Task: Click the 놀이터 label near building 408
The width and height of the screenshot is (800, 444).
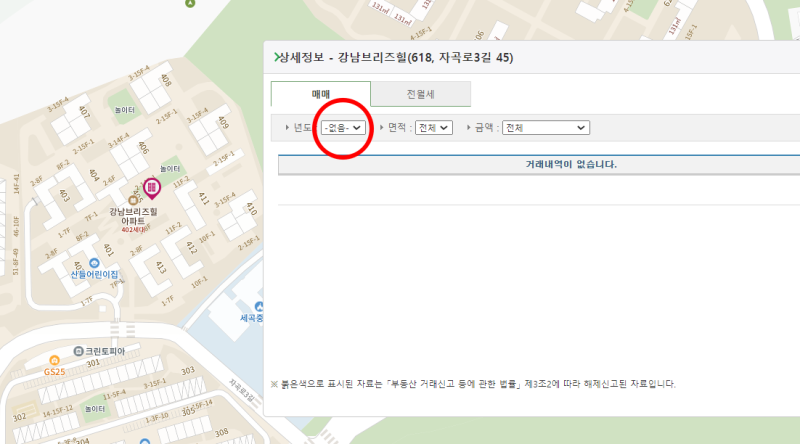Action: click(124, 110)
